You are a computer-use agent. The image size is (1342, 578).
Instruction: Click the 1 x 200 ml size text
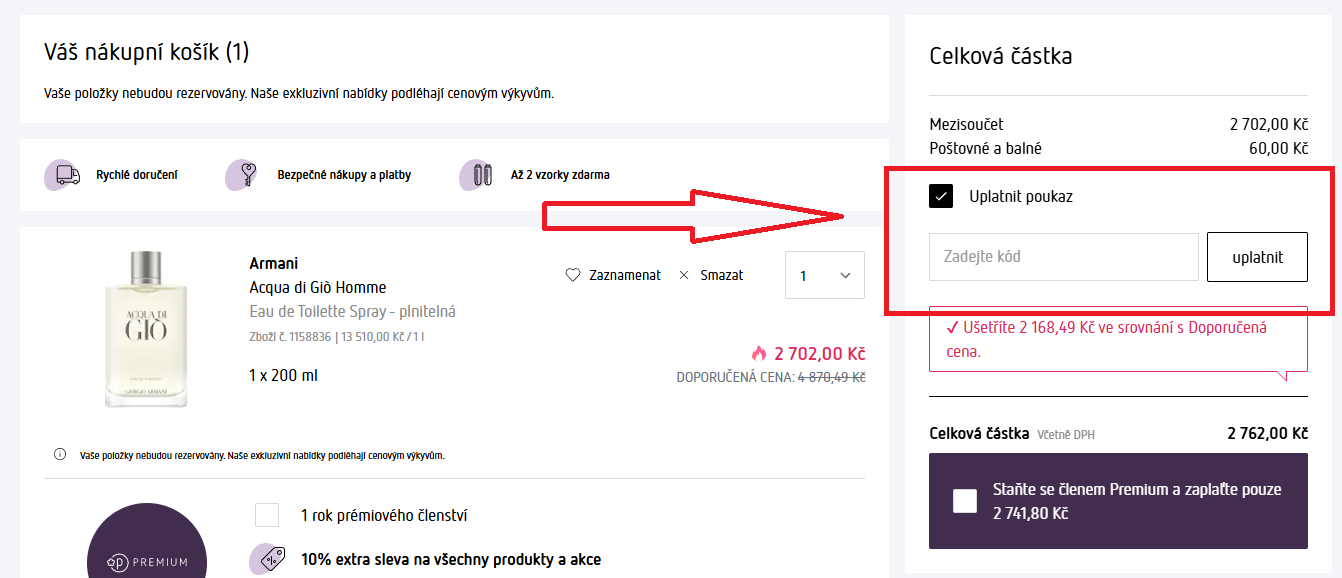pyautogui.click(x=283, y=376)
